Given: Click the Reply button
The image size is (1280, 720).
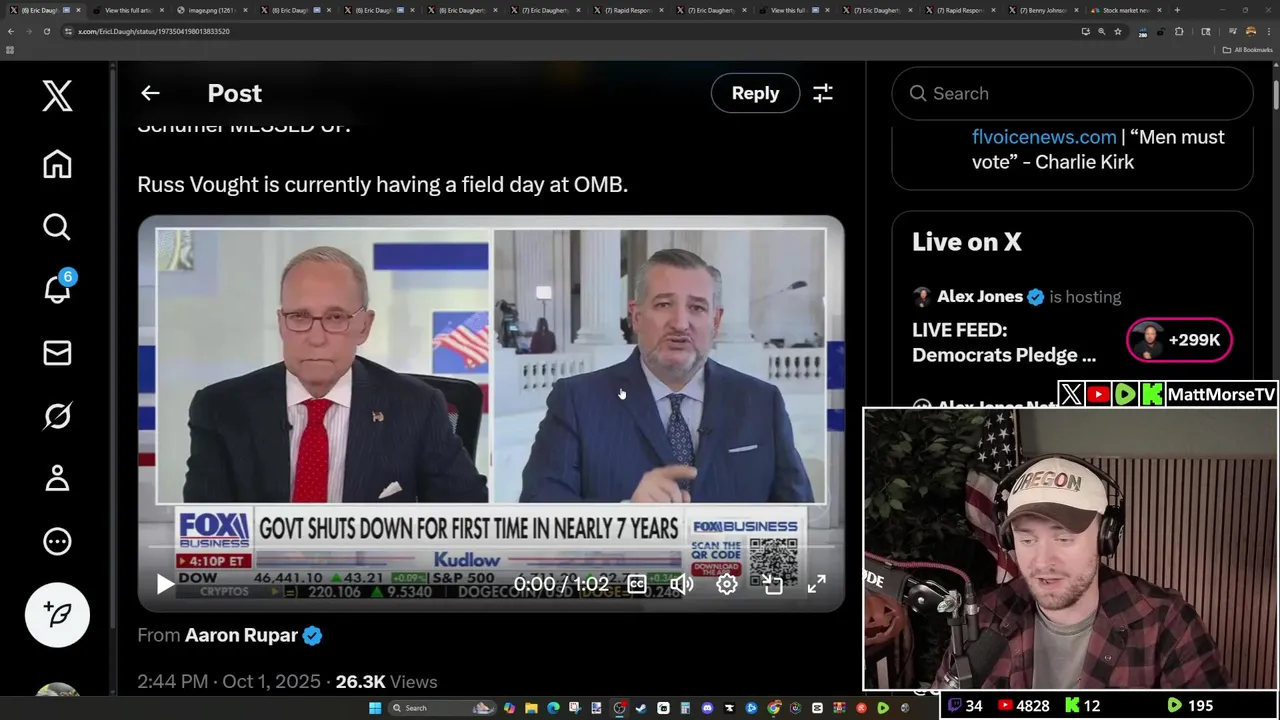Looking at the screenshot, I should click(755, 93).
